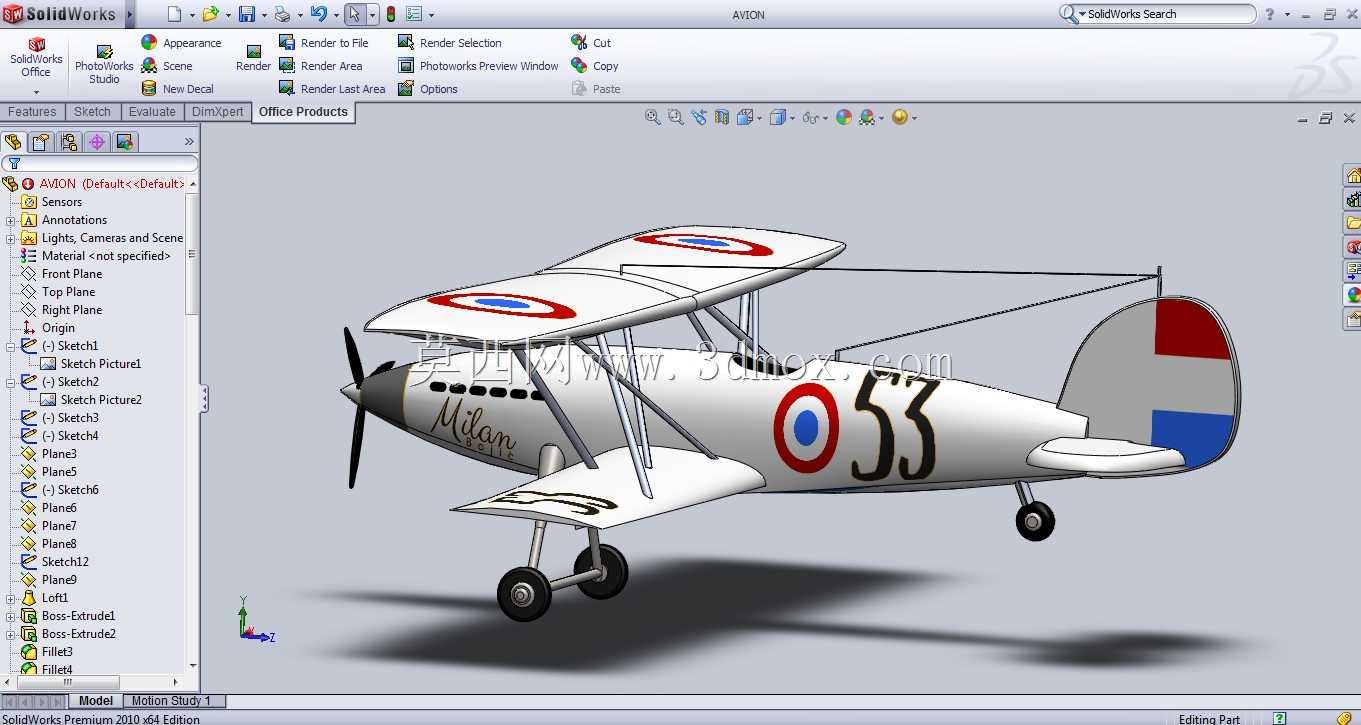
Task: Expand Lights, Cameras and Scene folder
Action: (x=11, y=238)
